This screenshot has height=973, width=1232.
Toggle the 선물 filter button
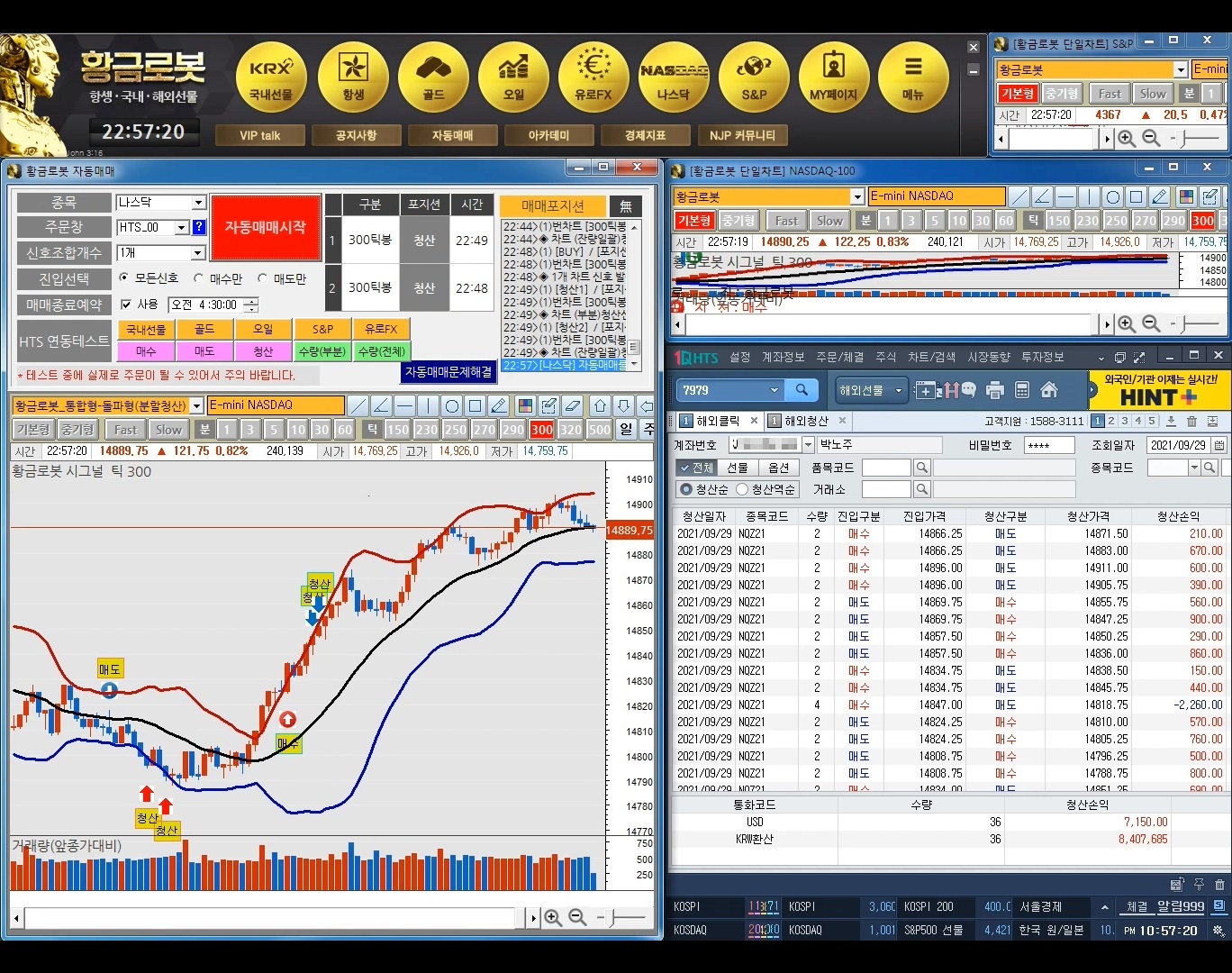[738, 468]
